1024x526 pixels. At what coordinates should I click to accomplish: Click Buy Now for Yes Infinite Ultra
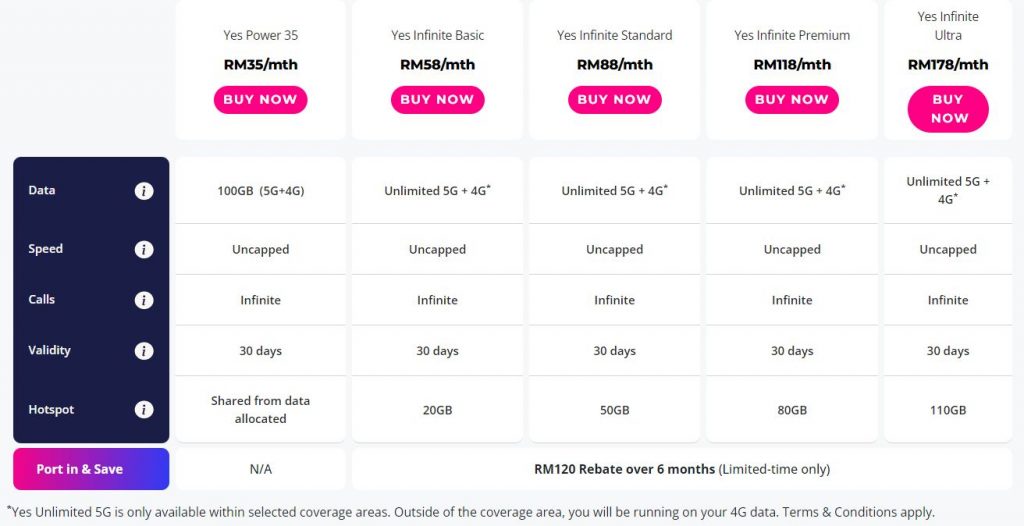tap(948, 109)
